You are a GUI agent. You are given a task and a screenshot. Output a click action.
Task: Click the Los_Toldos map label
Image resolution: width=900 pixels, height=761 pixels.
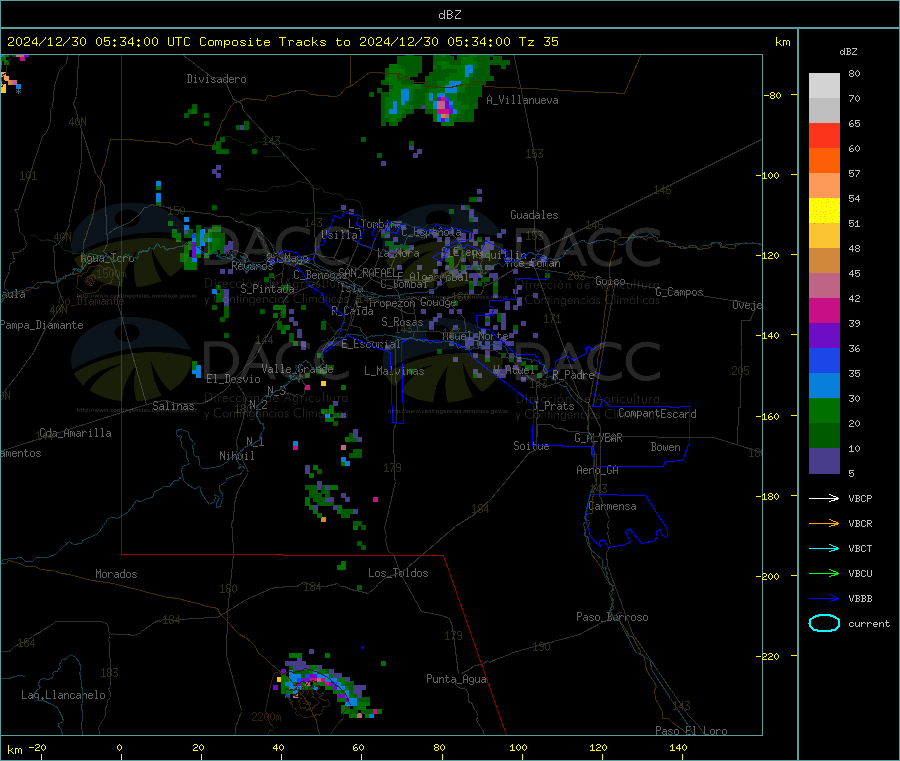click(398, 573)
